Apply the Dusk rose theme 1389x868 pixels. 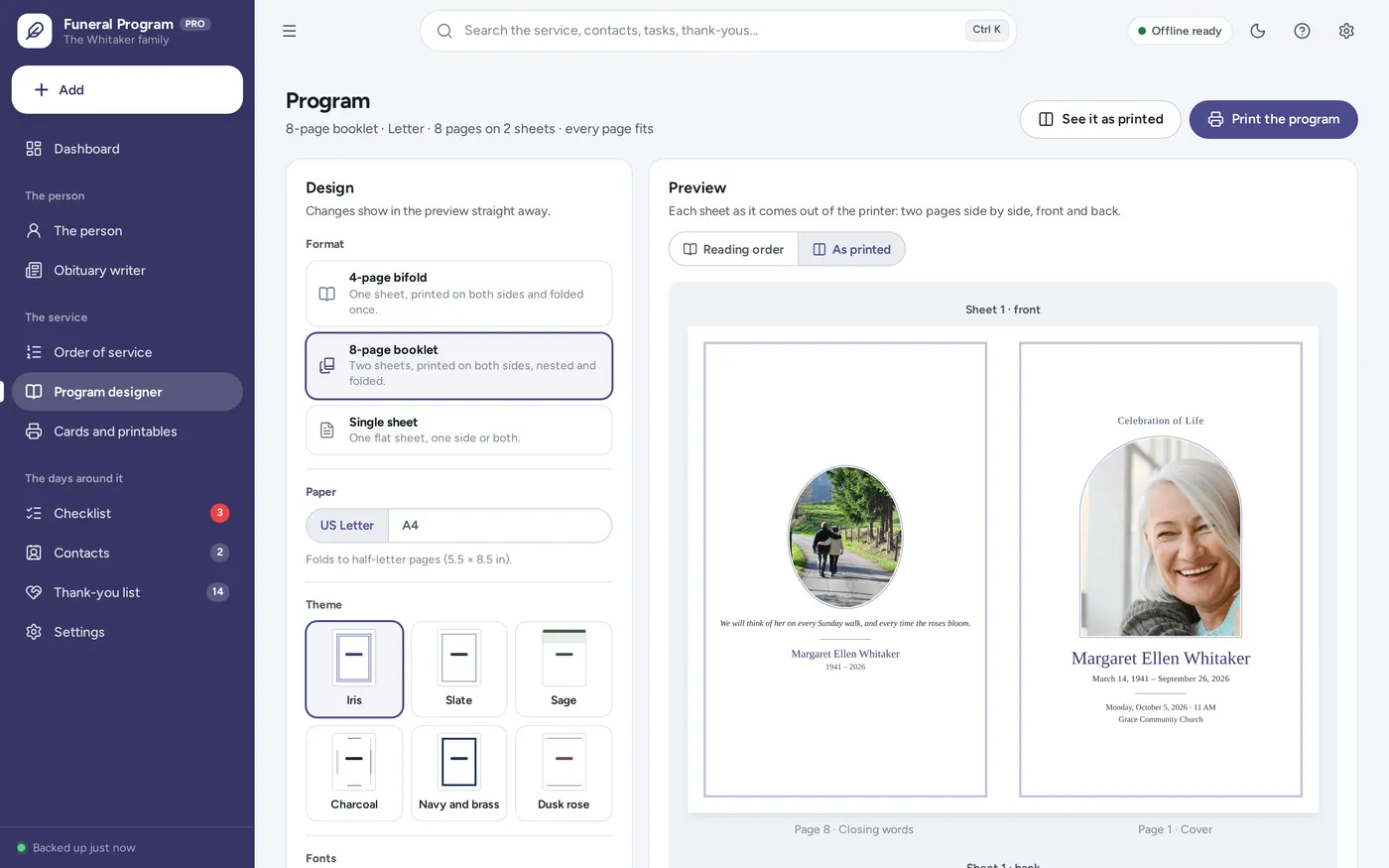pyautogui.click(x=564, y=774)
